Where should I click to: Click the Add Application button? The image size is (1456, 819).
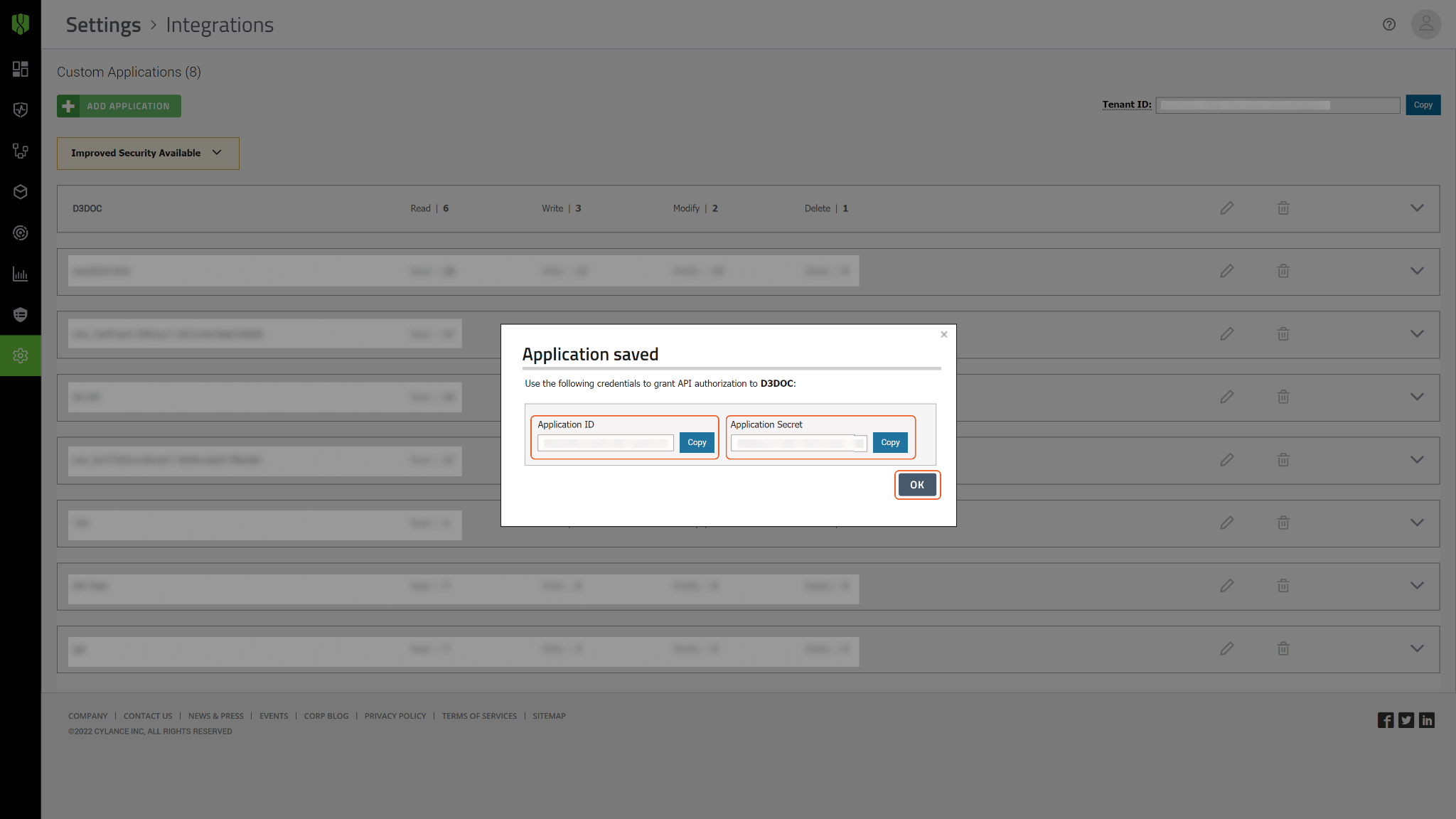pyautogui.click(x=119, y=106)
